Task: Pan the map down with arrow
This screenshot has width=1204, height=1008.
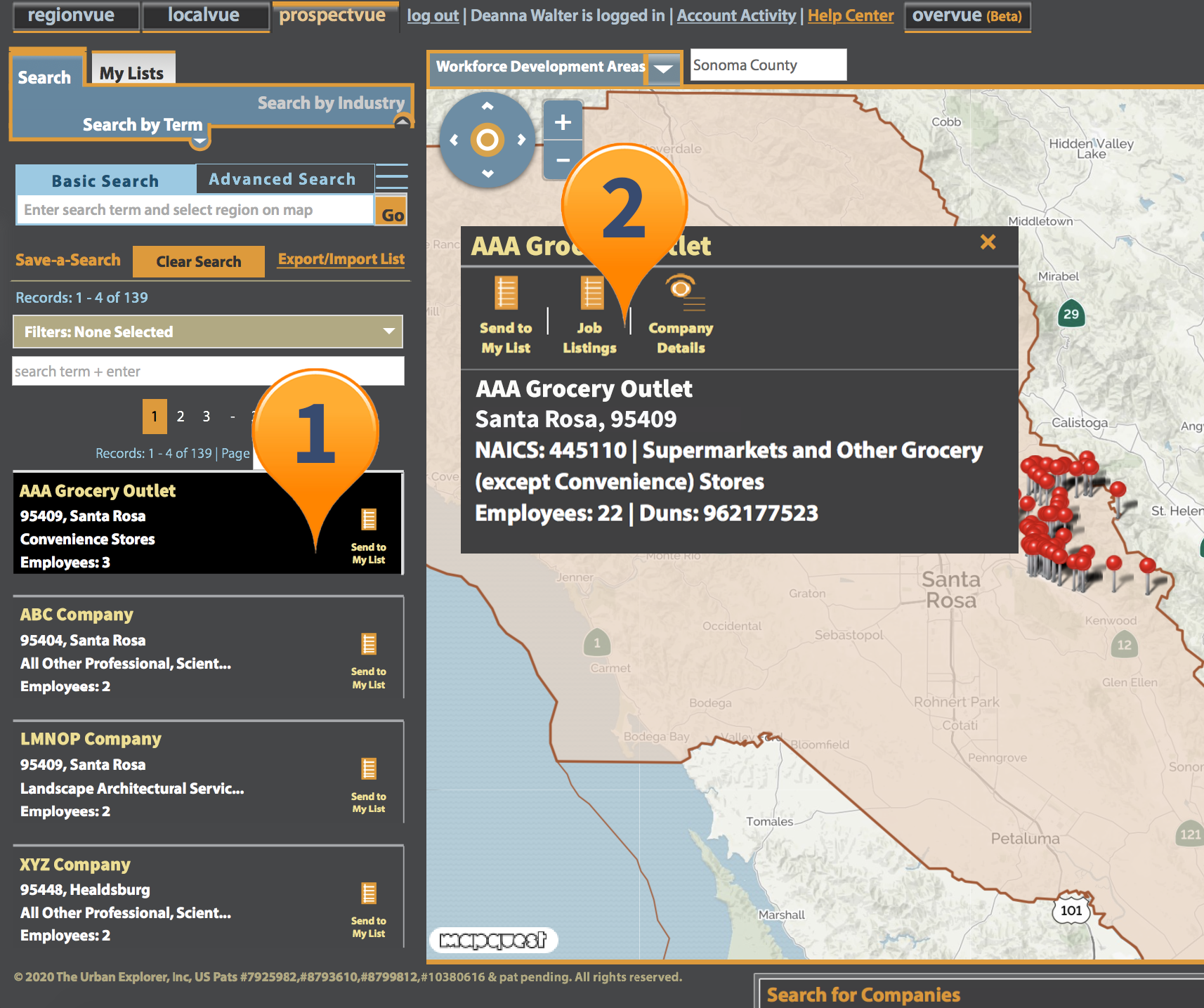Action: pos(488,173)
